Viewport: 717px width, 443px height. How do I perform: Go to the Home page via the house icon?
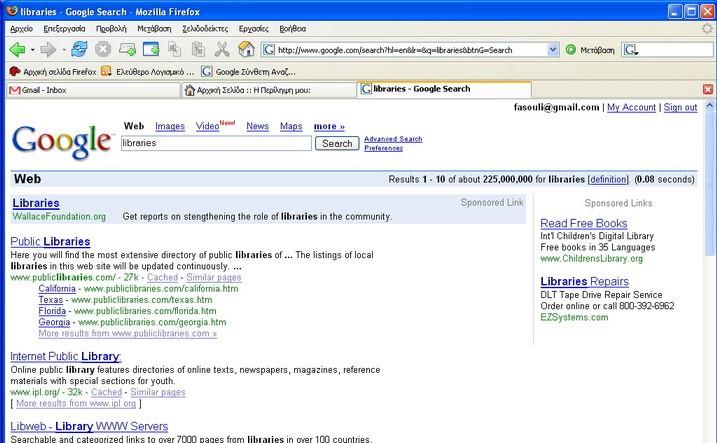click(246, 49)
